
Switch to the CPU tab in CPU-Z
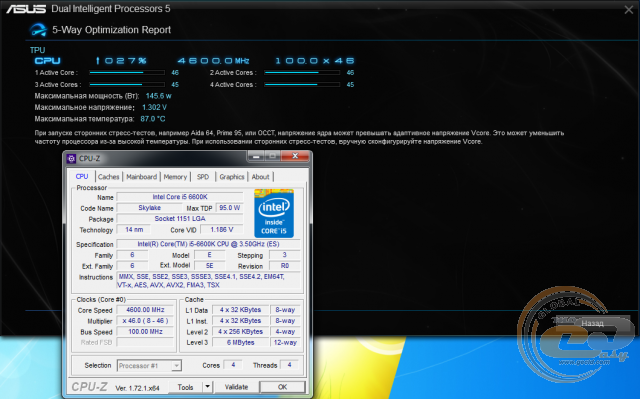click(82, 176)
